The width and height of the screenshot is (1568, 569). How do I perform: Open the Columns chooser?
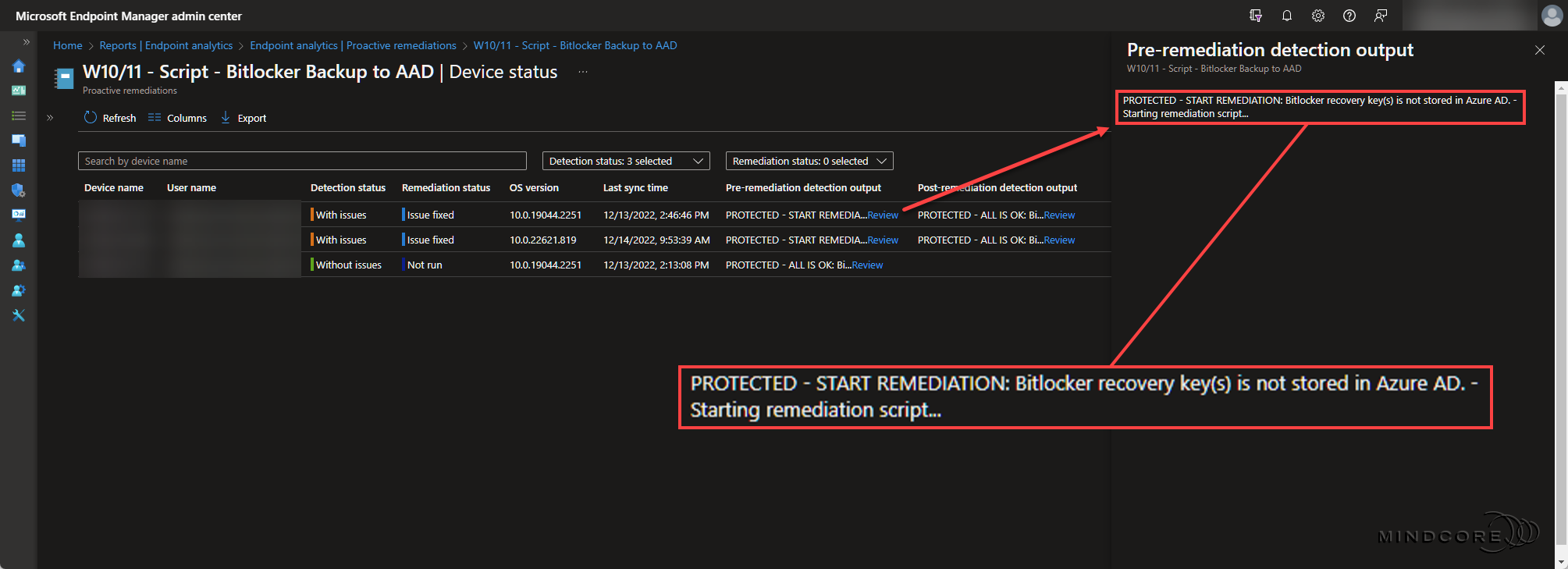pyautogui.click(x=178, y=118)
